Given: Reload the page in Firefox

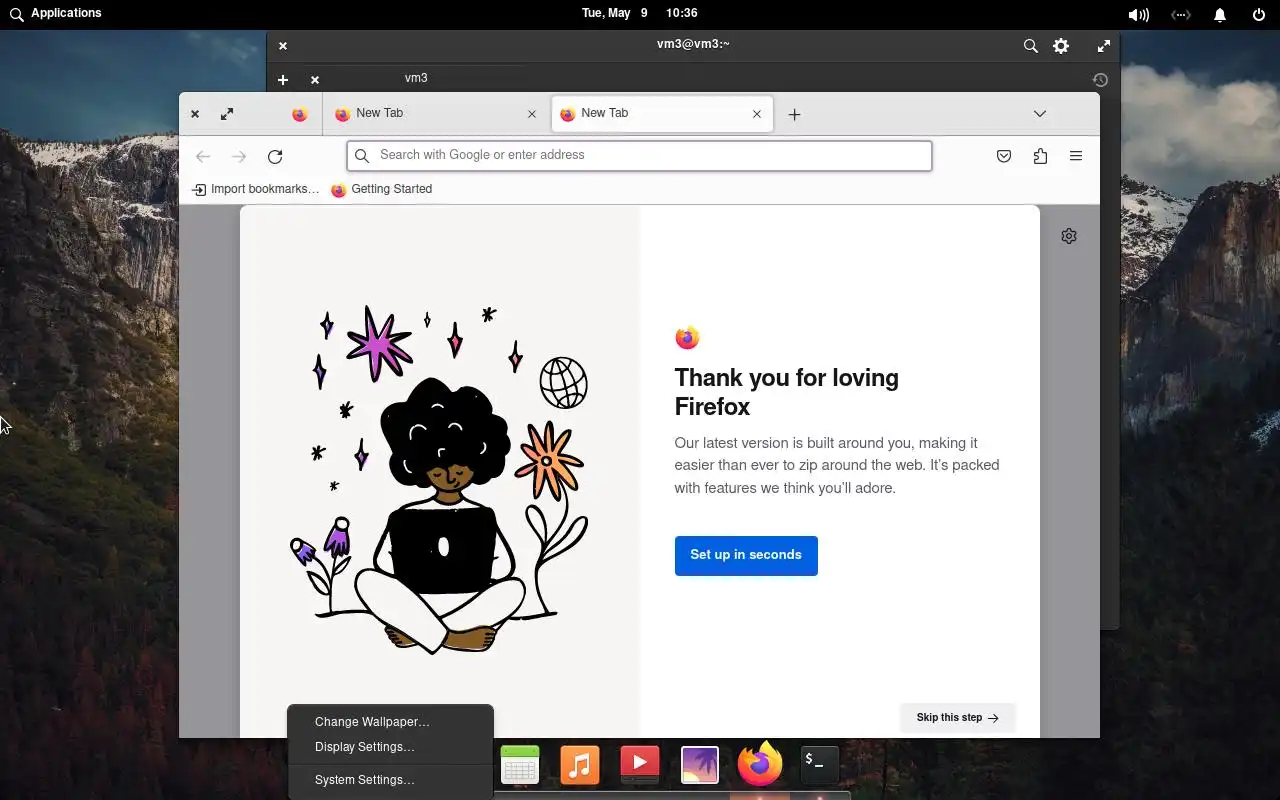Looking at the screenshot, I should pyautogui.click(x=275, y=156).
